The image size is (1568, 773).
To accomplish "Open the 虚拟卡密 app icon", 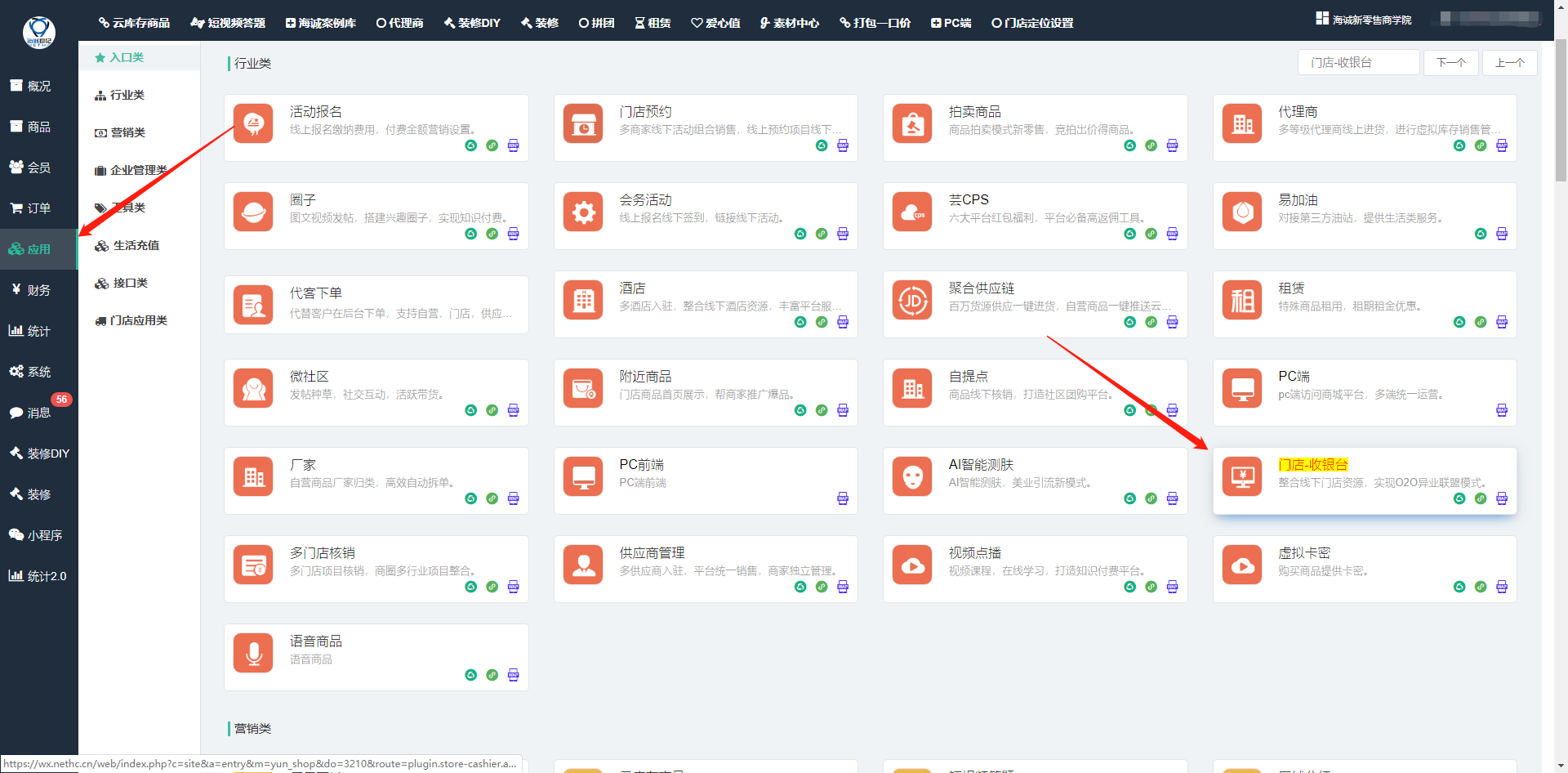I will pos(1242,565).
